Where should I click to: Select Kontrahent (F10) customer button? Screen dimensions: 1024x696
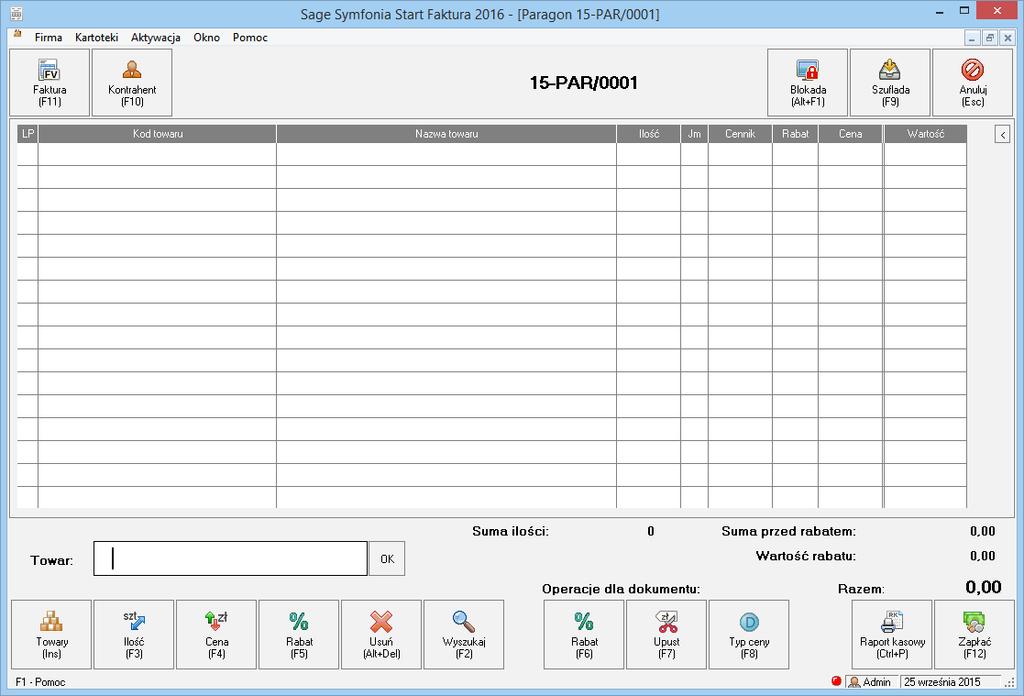coord(132,83)
